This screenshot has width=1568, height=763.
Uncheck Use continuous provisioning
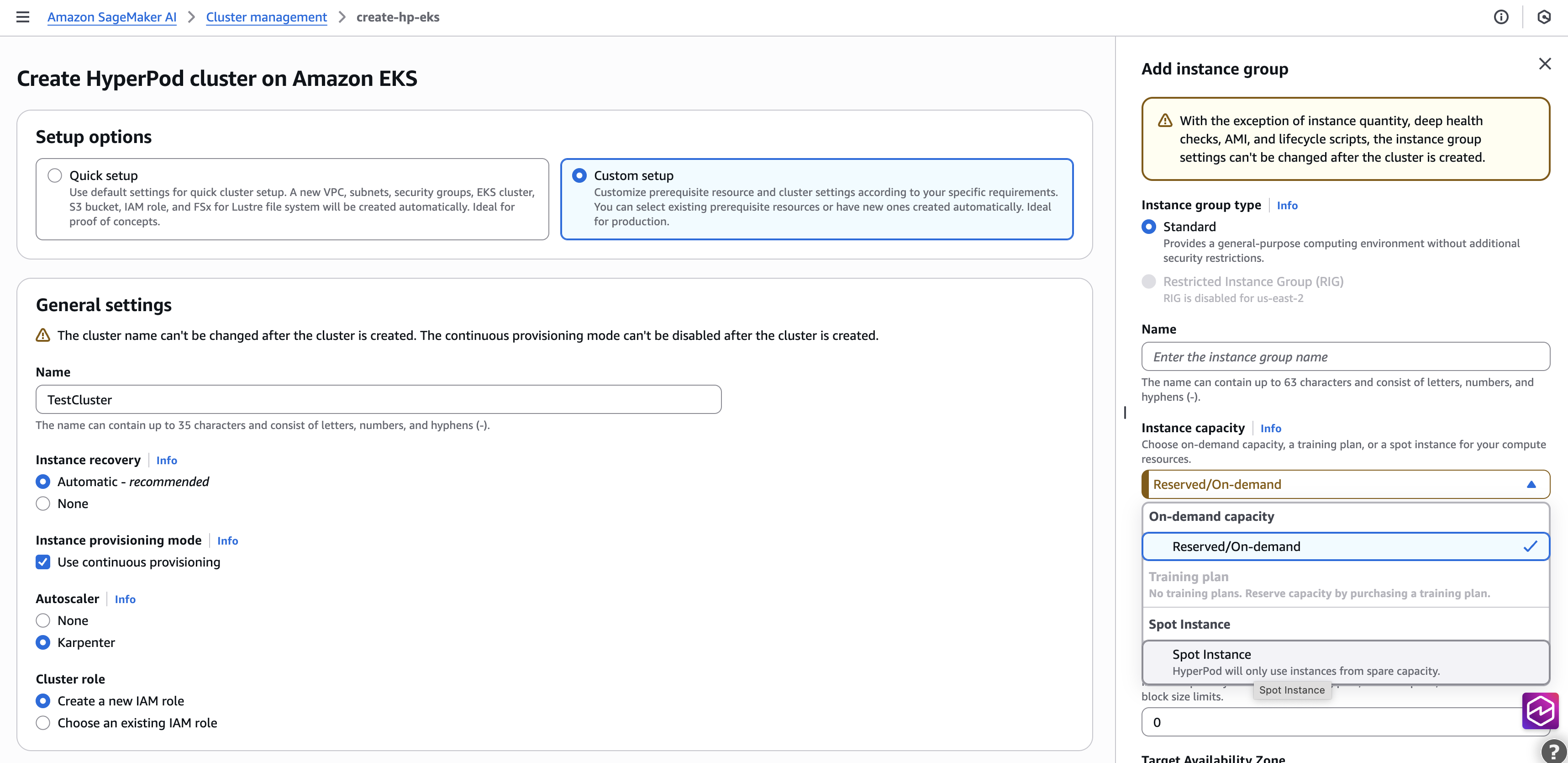[42, 562]
